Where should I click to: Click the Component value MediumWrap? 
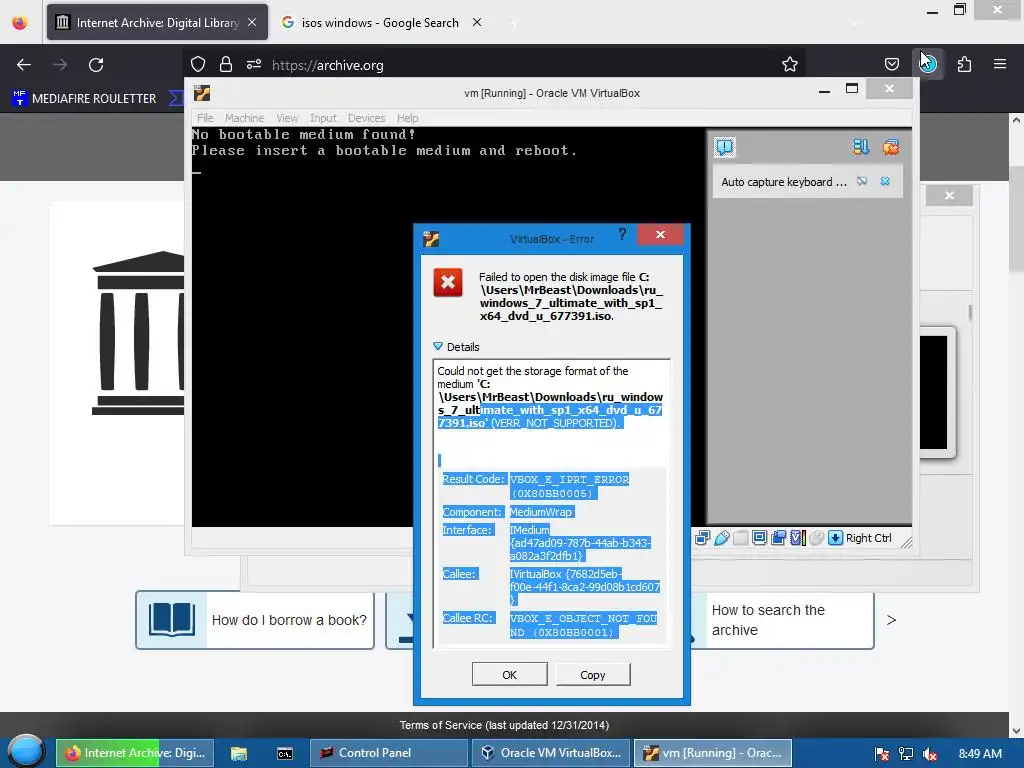tap(541, 512)
